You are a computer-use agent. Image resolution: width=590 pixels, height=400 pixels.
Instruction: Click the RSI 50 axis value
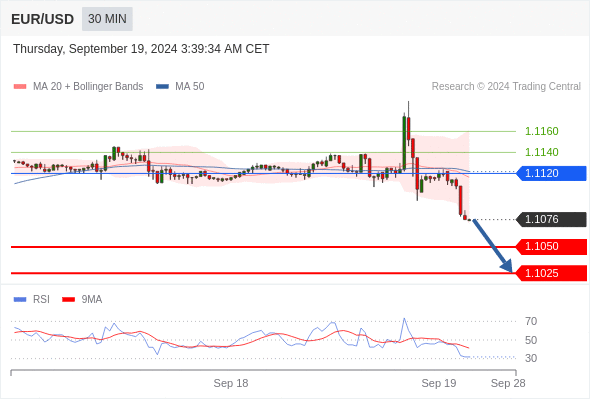pyautogui.click(x=531, y=340)
